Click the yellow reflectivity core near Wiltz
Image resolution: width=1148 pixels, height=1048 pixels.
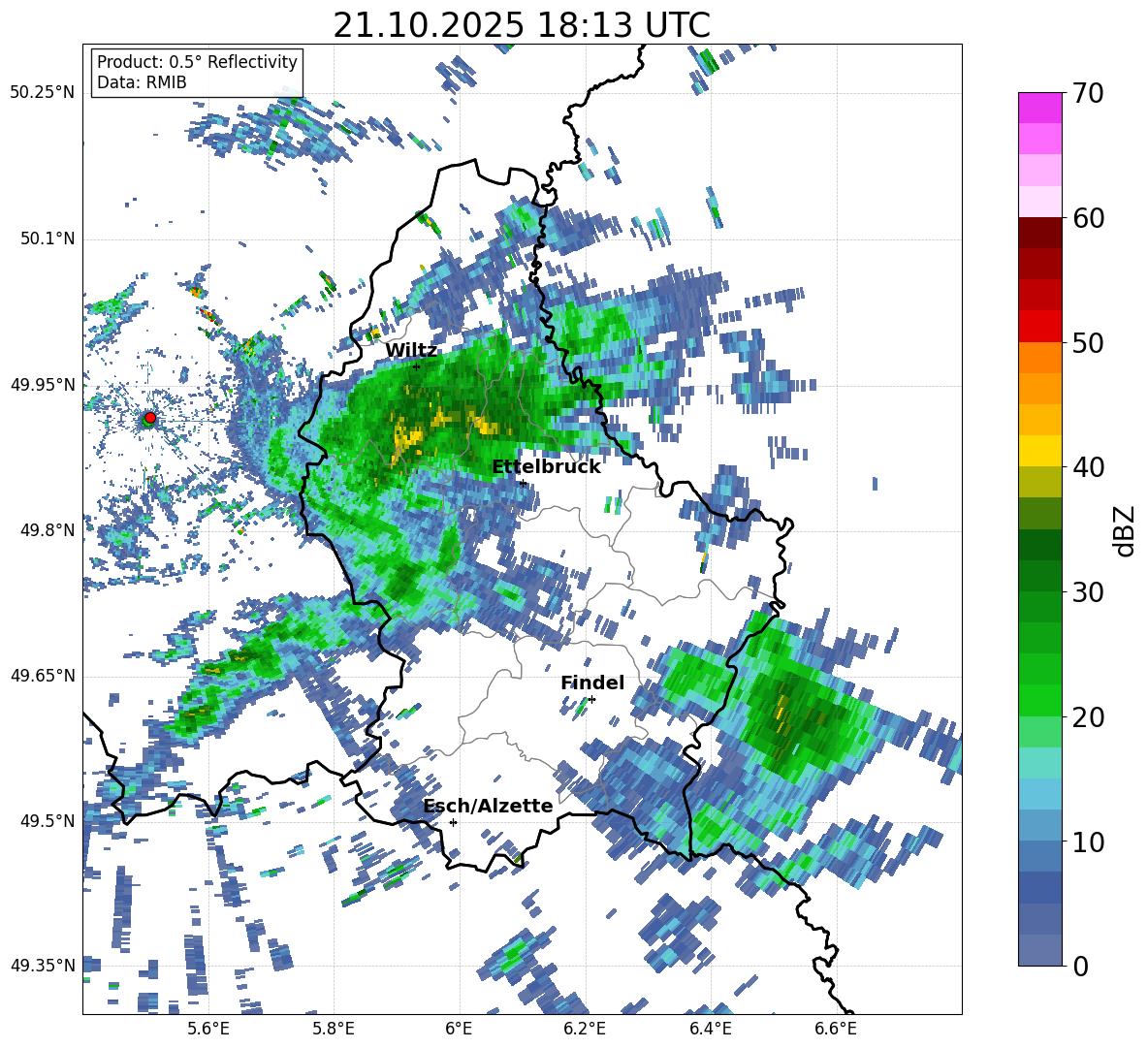point(407,440)
